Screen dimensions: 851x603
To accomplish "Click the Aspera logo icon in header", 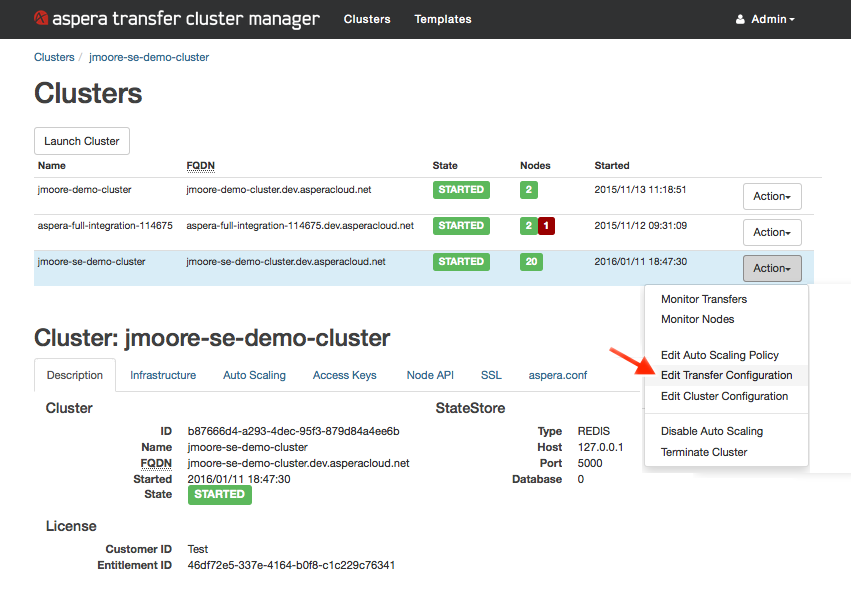I will coord(41,18).
